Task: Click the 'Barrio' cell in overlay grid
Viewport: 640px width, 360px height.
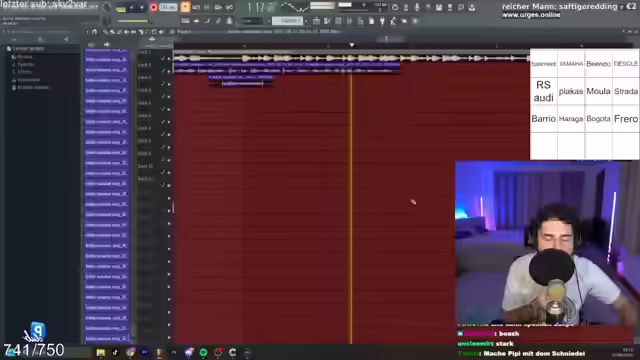Action: click(543, 119)
